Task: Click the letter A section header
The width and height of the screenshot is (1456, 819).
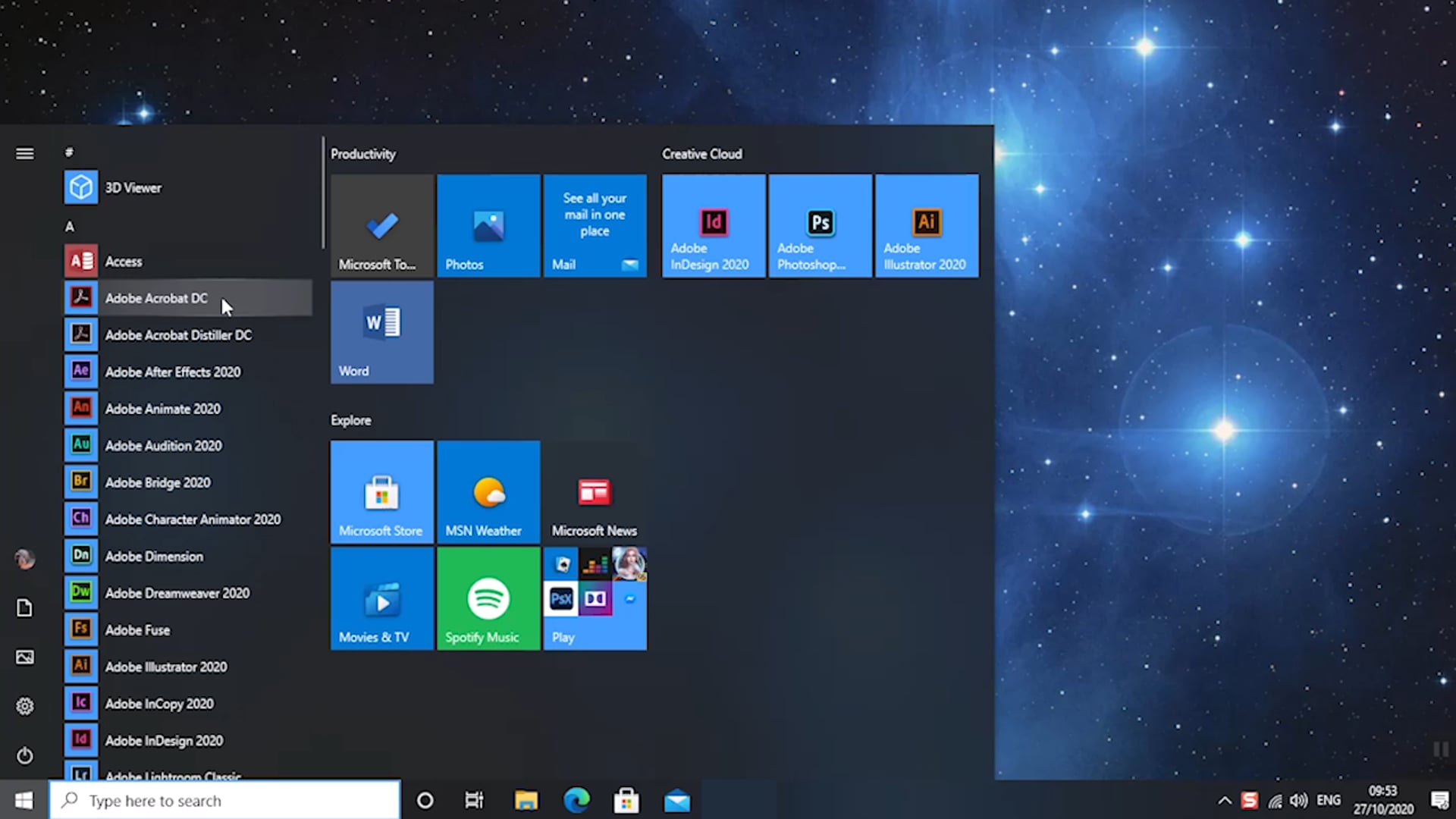Action: 70,226
